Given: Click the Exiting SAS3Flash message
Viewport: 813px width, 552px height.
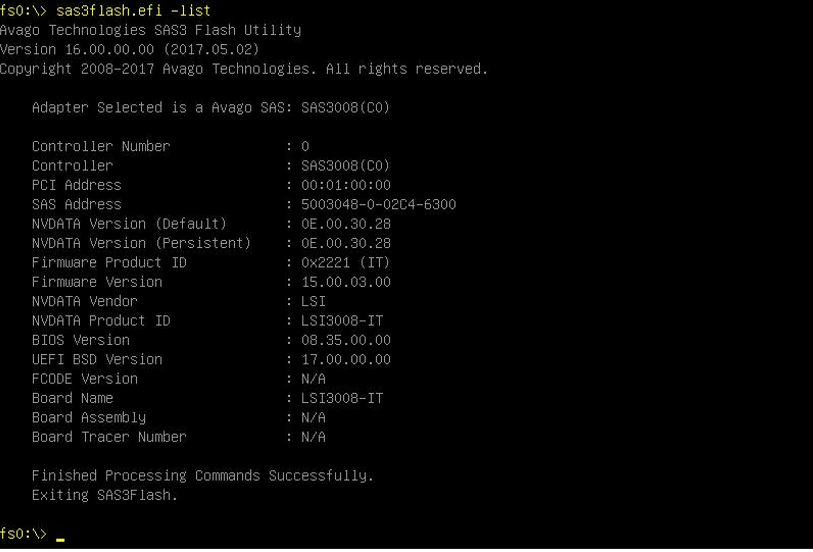Looking at the screenshot, I should (105, 495).
